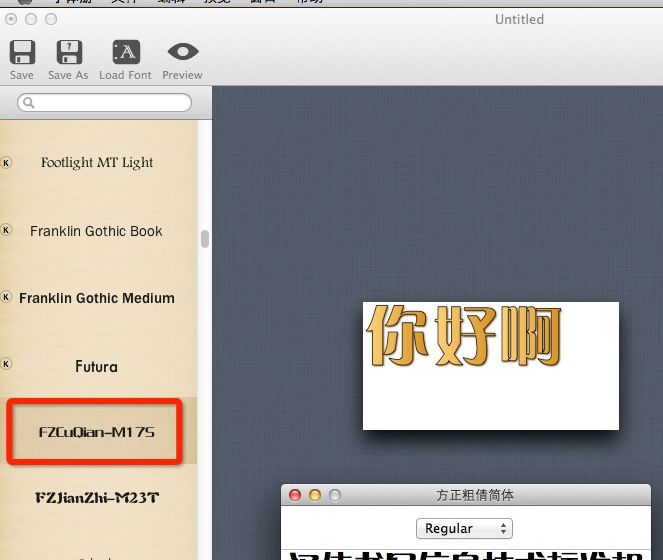Open the Load Font tool

point(126,53)
